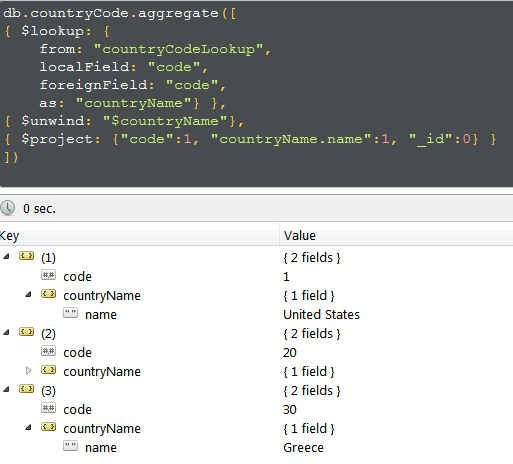Click the number type icon beside code 30
513x464 pixels.
pyautogui.click(x=48, y=408)
